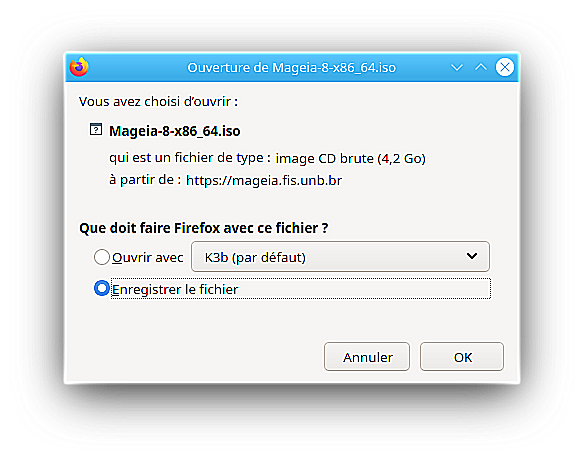Click the image CD brute (4,2 Go) text
This screenshot has width=584, height=460.
(x=350, y=159)
